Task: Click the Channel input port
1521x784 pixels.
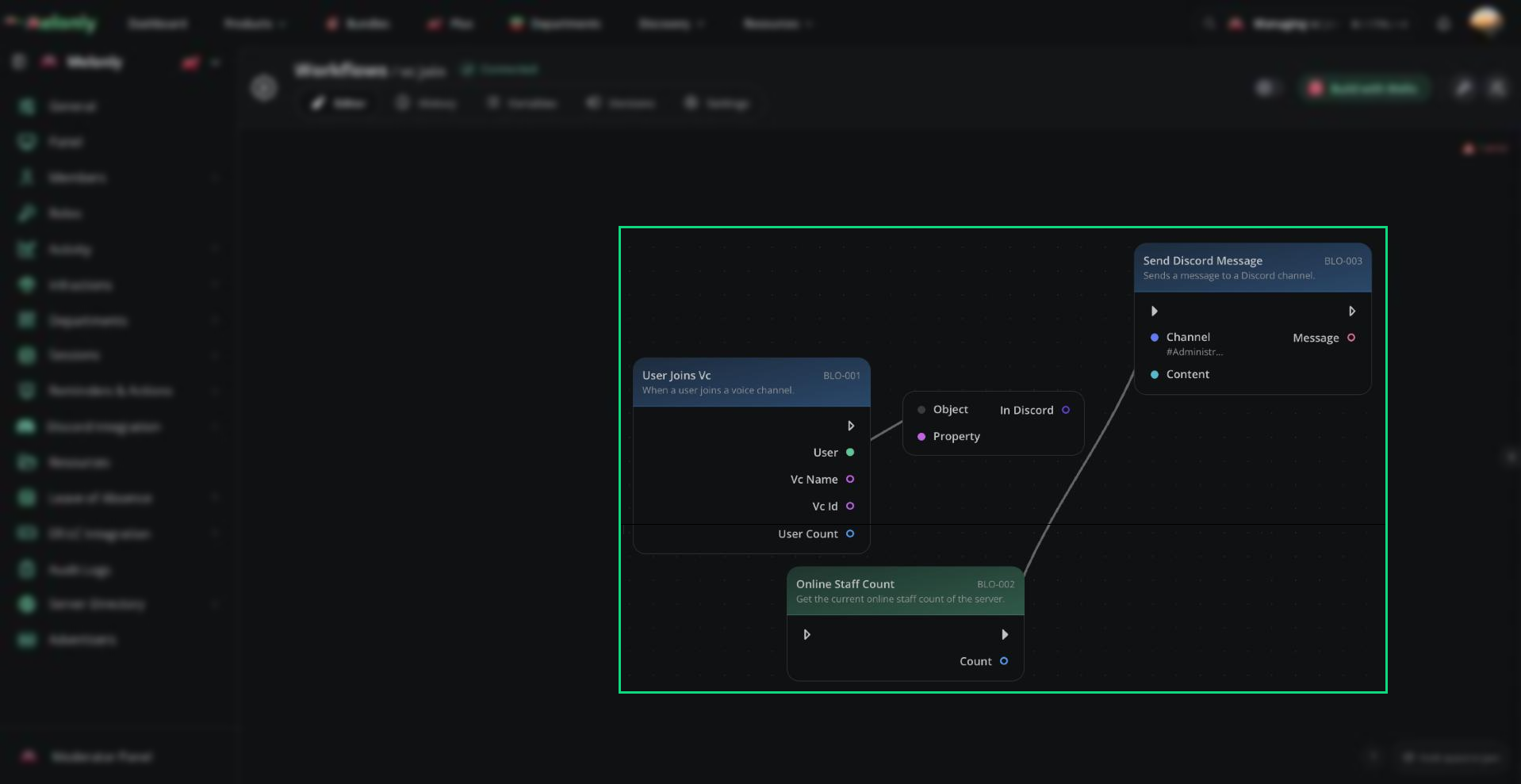Action: 1155,338
